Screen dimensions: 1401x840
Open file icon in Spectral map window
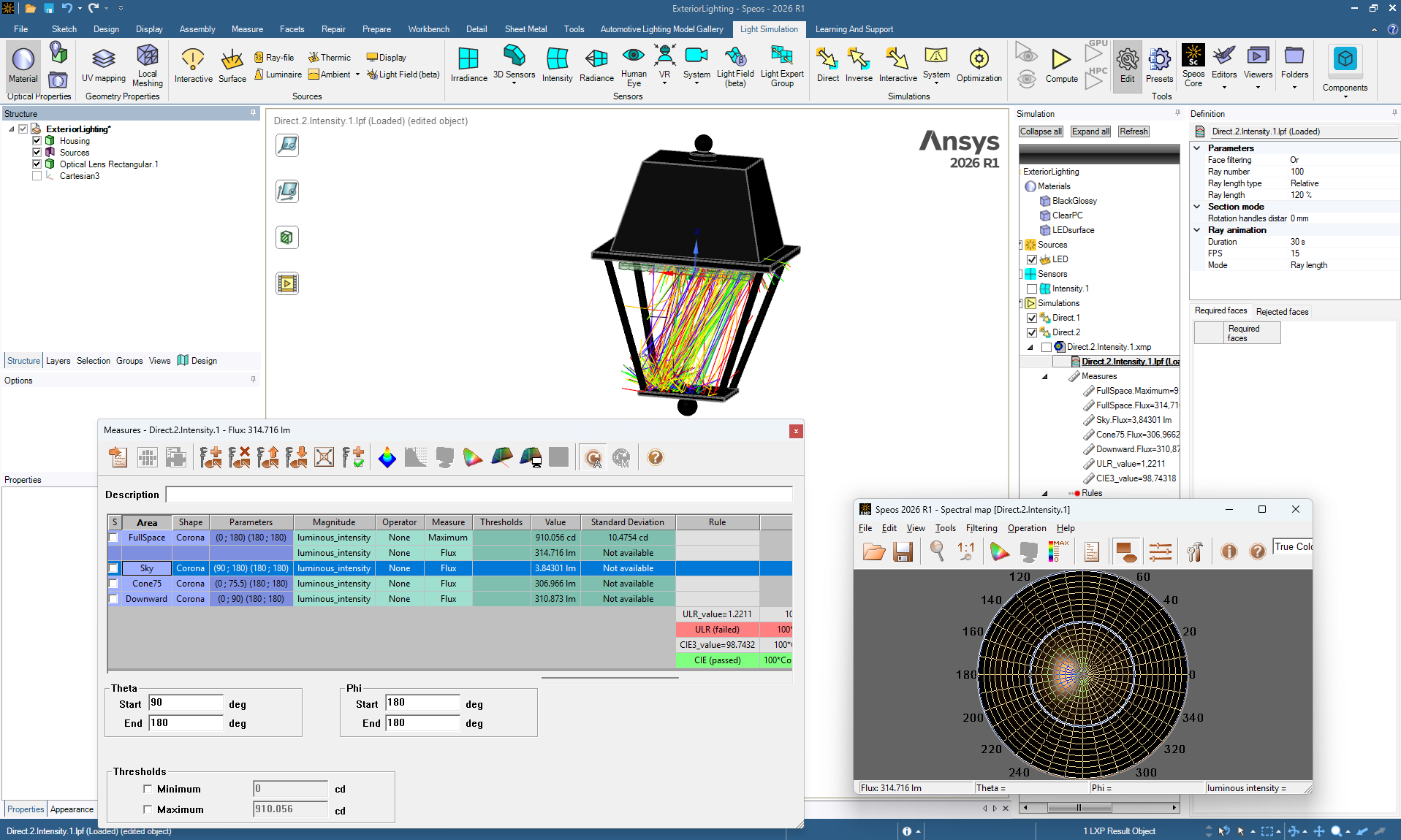click(x=874, y=551)
